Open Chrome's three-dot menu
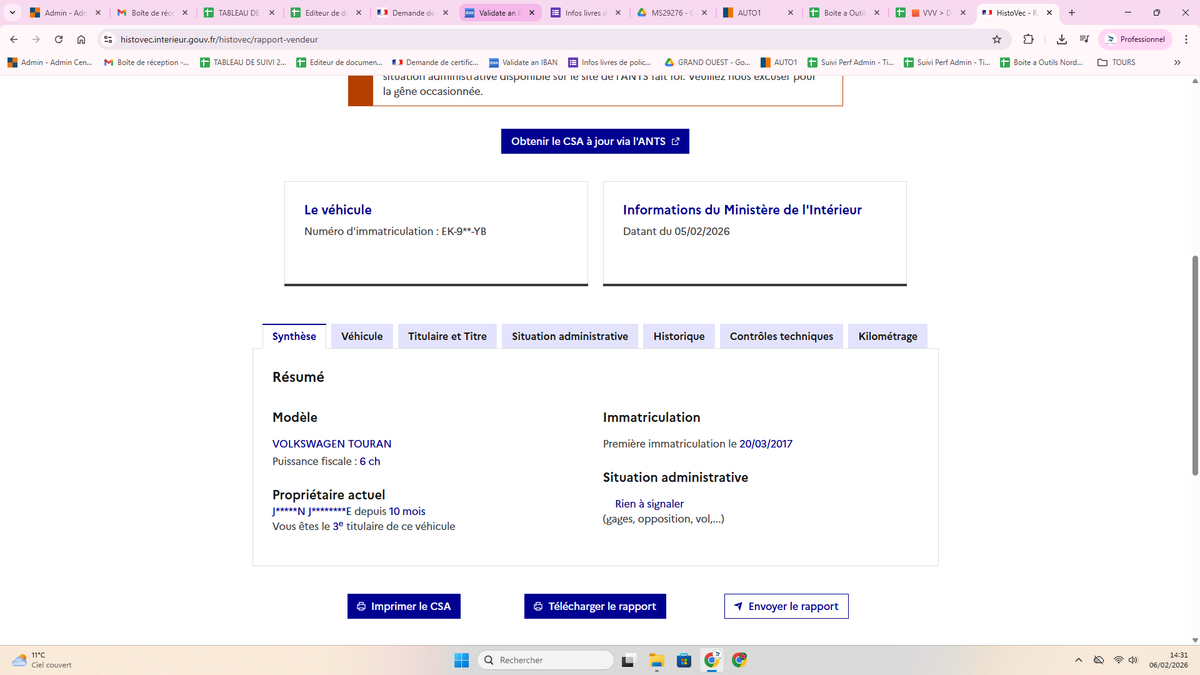Viewport: 1200px width, 675px height. pyautogui.click(x=1186, y=39)
